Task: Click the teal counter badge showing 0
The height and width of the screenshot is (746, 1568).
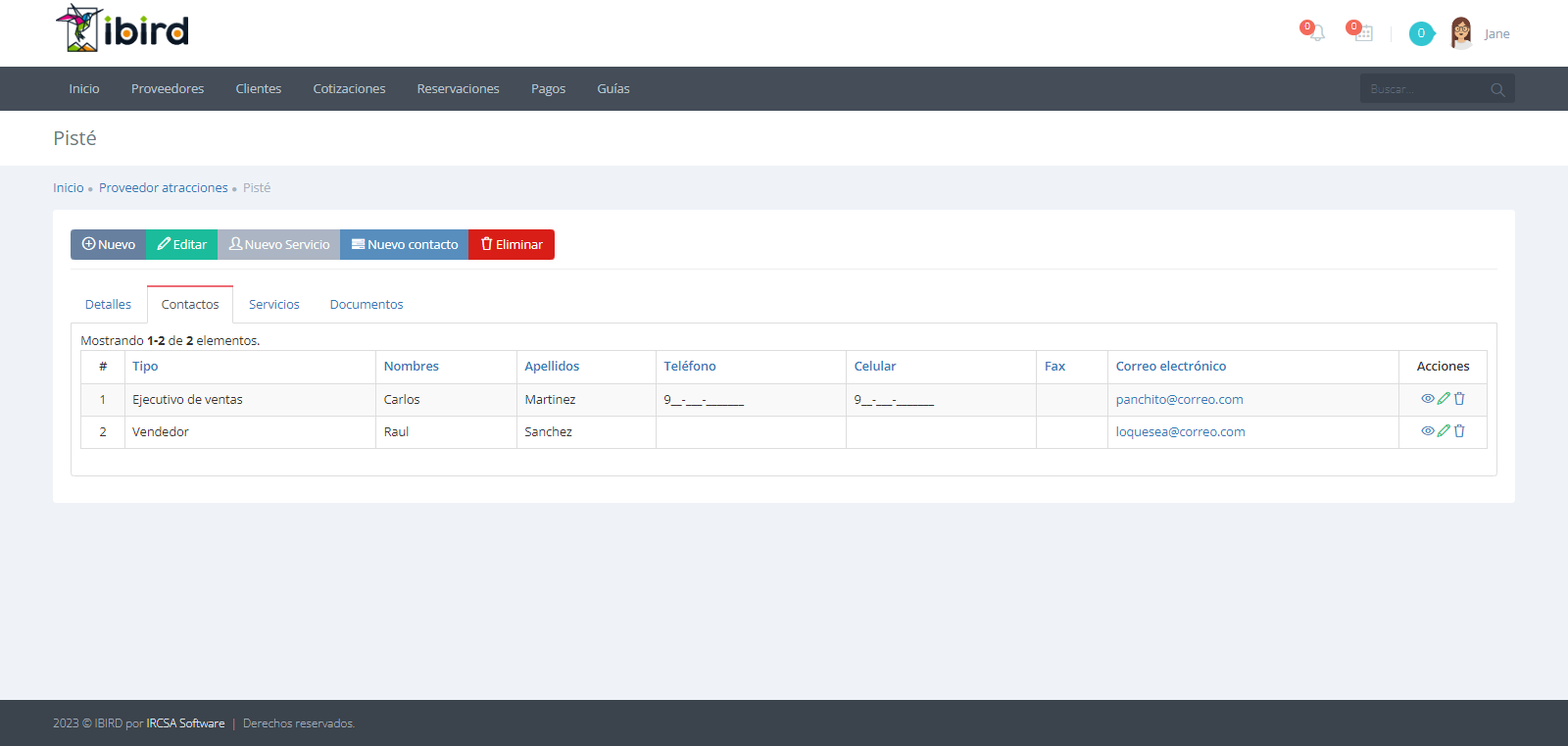Action: pos(1421,33)
